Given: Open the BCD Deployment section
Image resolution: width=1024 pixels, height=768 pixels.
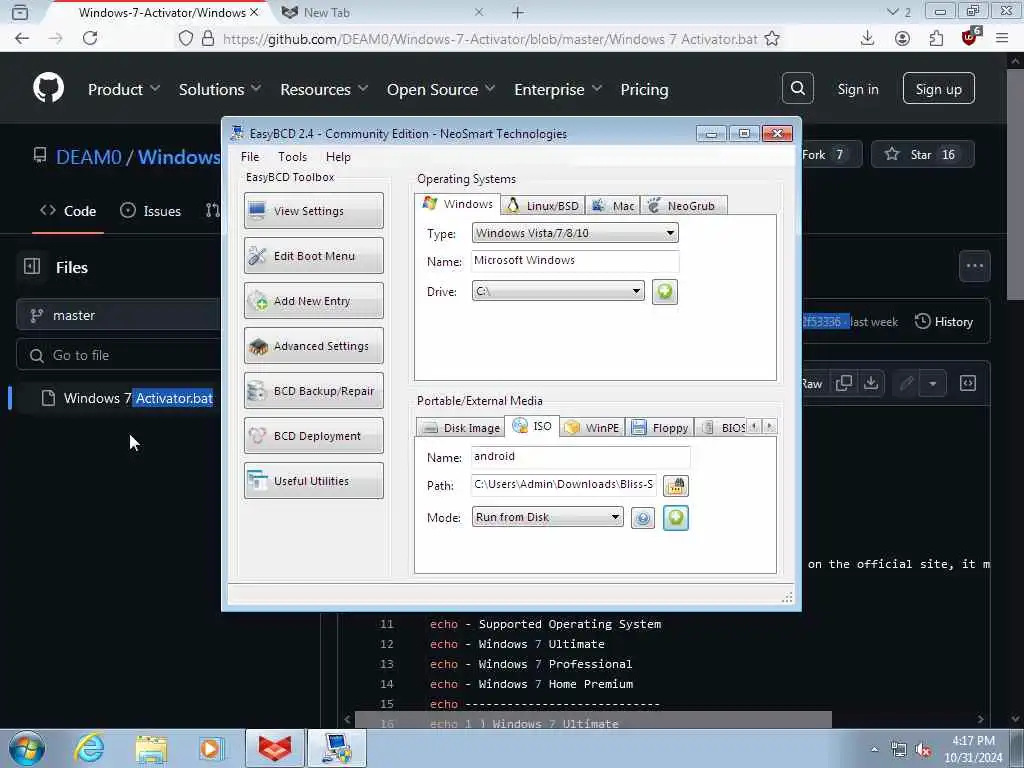Looking at the screenshot, I should pos(313,436).
